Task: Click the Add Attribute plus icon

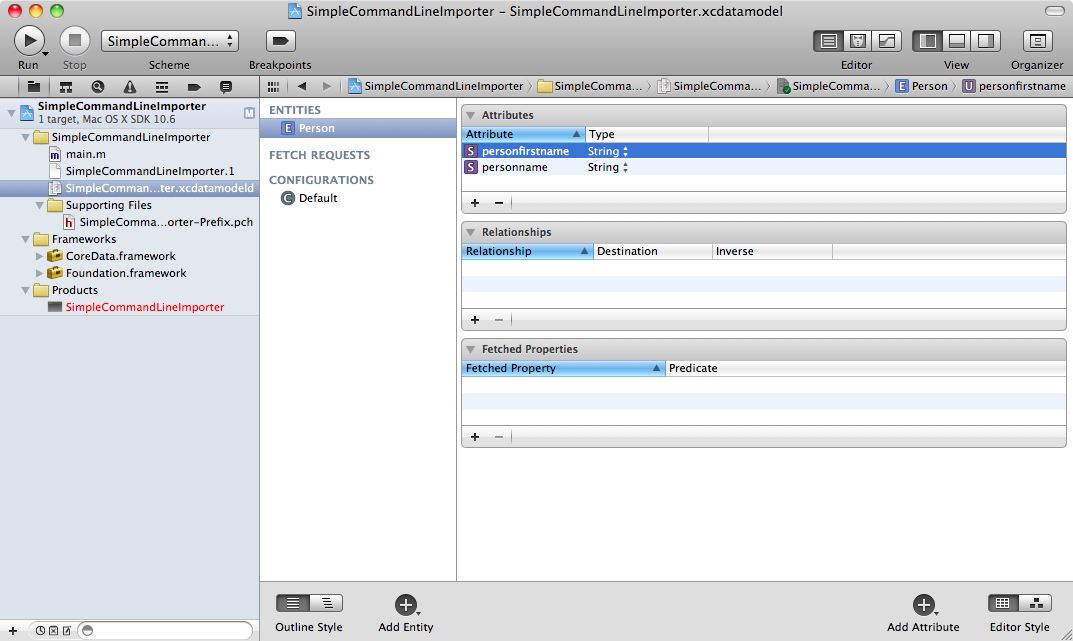Action: pos(923,604)
